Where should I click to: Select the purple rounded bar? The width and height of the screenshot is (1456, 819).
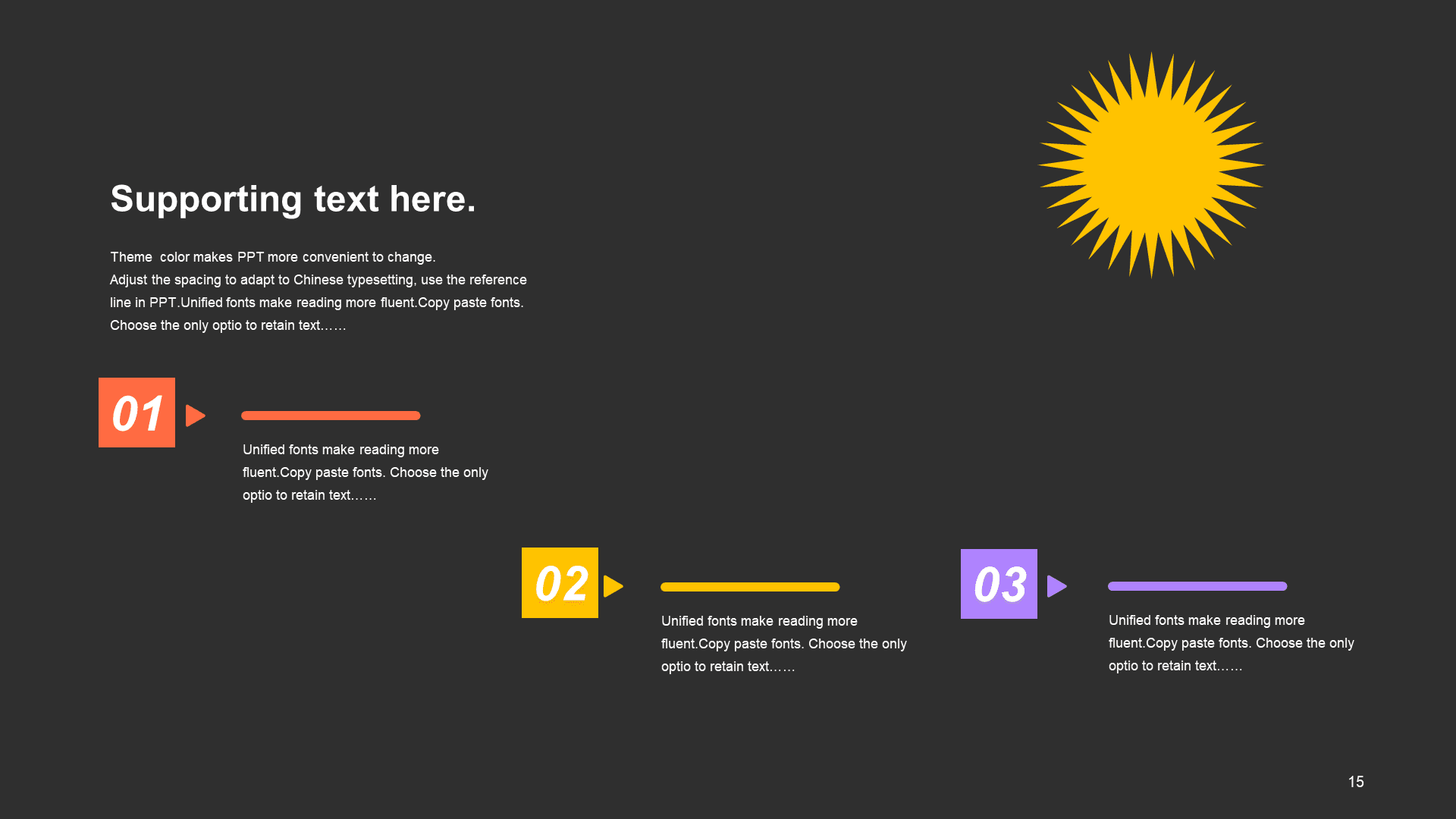[x=1197, y=586]
